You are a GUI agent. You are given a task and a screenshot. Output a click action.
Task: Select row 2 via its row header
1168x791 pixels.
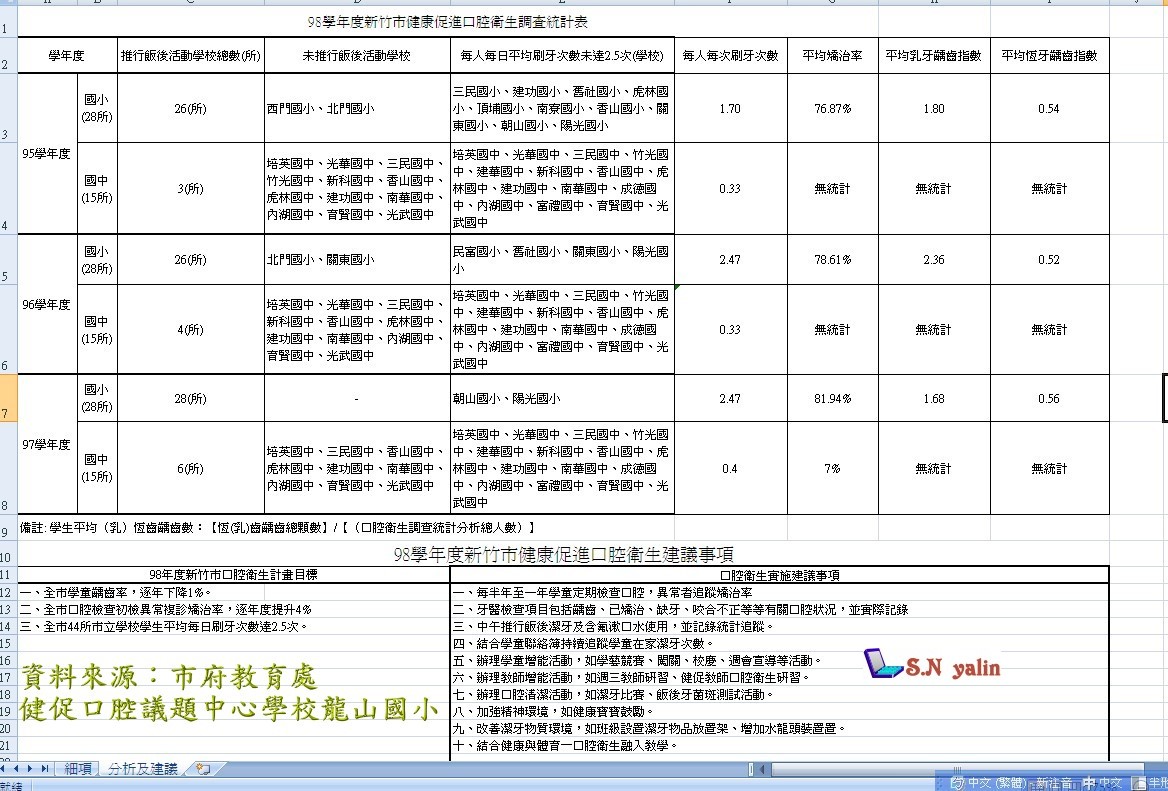coord(7,55)
